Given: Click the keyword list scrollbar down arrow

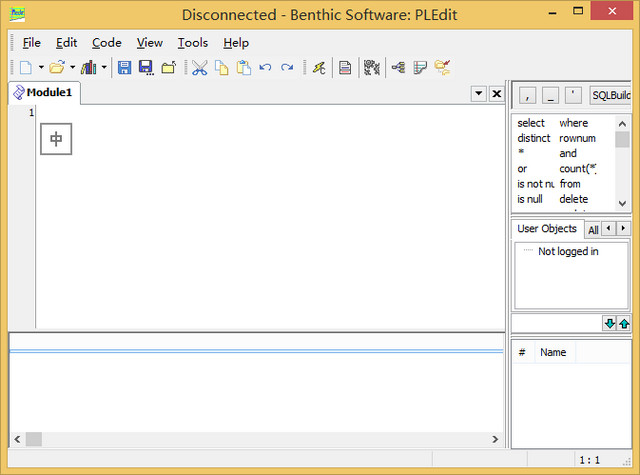Looking at the screenshot, I should (x=622, y=203).
